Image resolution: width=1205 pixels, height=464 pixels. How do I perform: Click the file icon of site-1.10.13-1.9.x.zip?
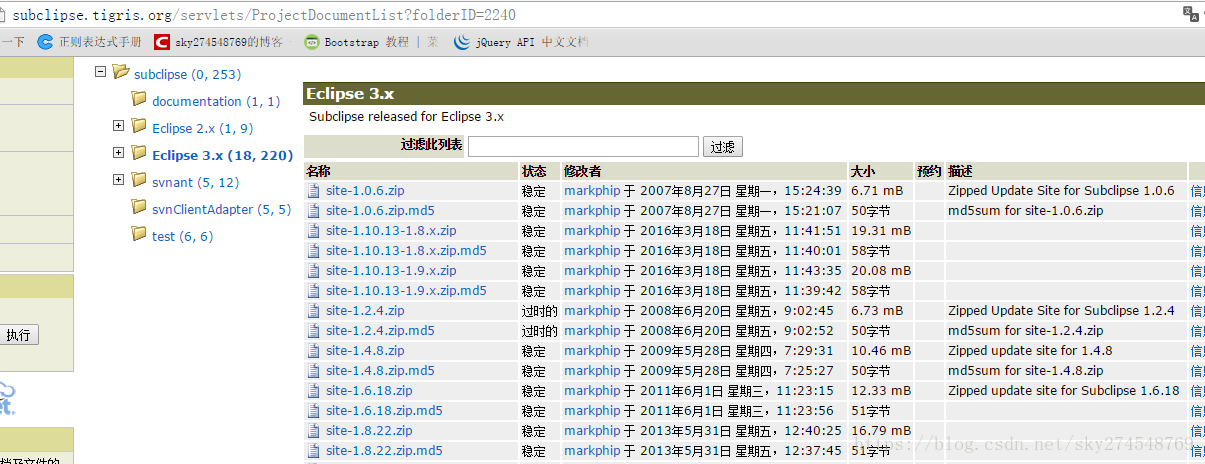[x=314, y=270]
